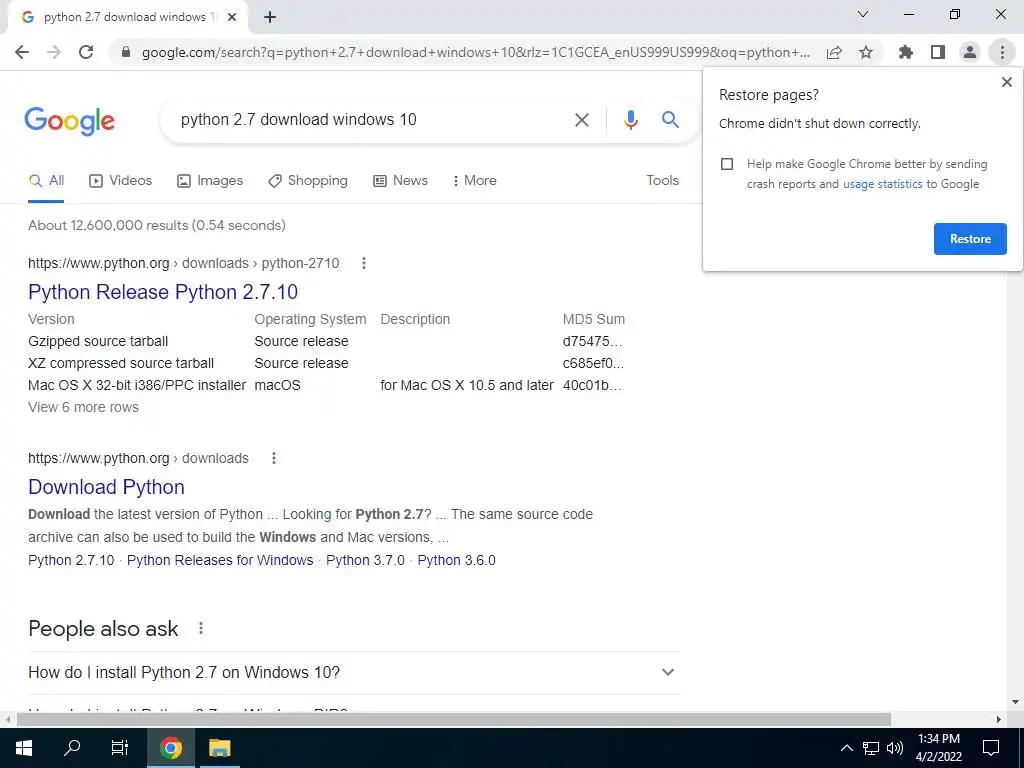
Task: Switch to the News tab
Action: click(400, 181)
